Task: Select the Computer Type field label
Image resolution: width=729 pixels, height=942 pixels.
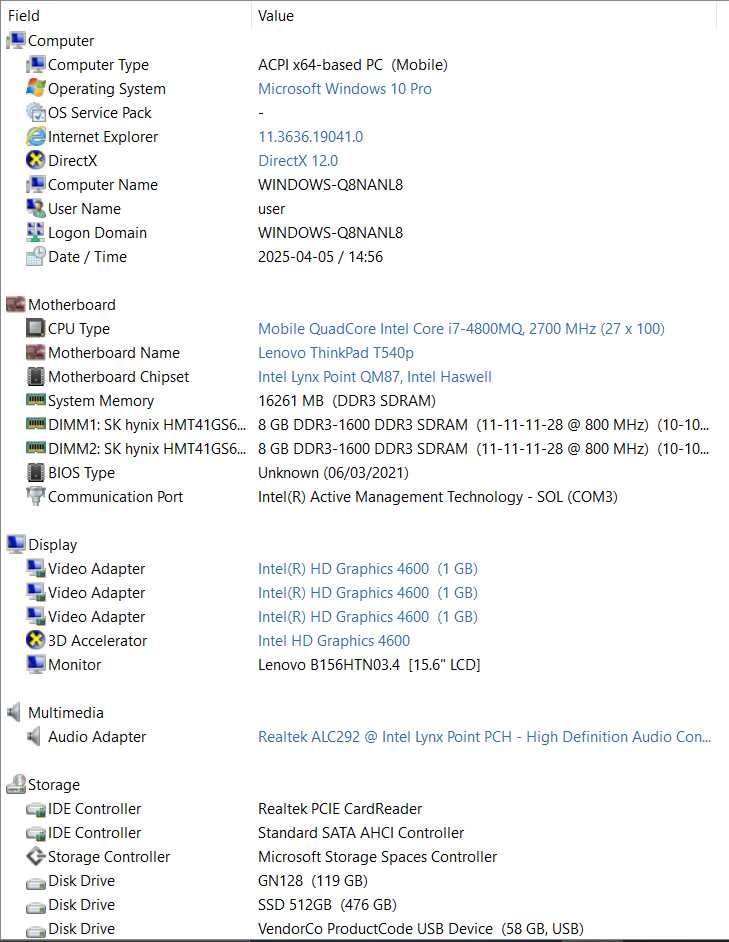Action: [x=98, y=64]
